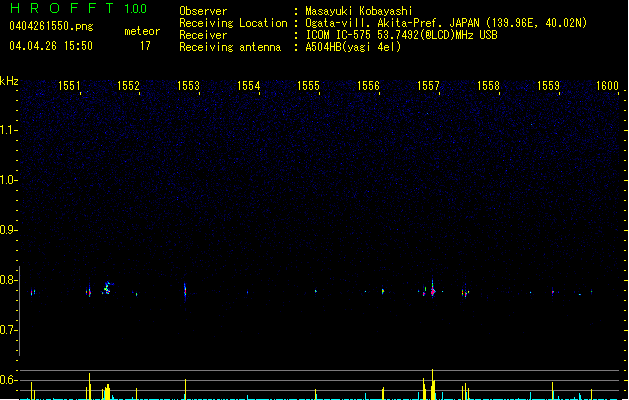Click the 1558 time marker
The image size is (629, 400).
488,86
